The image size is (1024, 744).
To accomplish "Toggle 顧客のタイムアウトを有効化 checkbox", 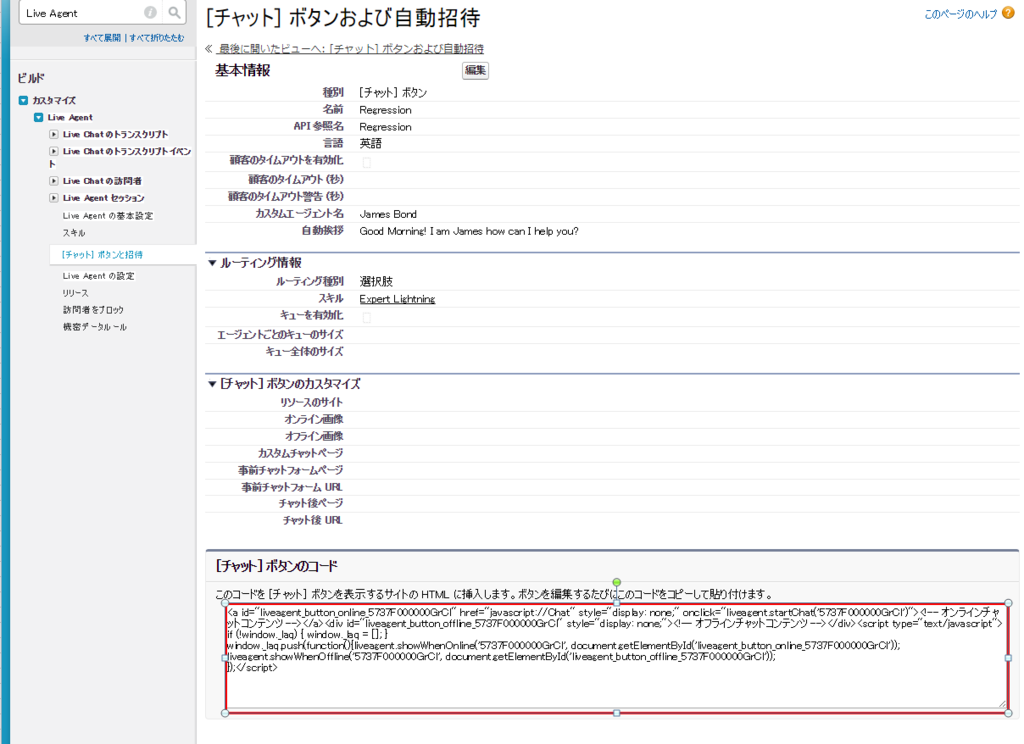I will [366, 162].
